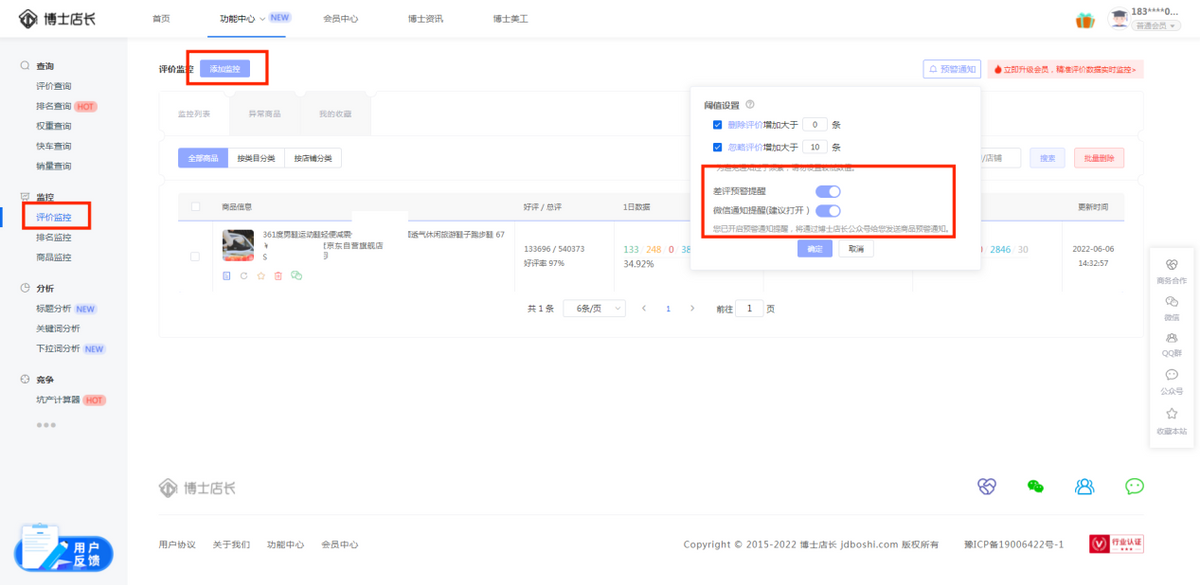This screenshot has width=1200, height=585.
Task: Toggle the 微信通知提醒 switch
Action: pos(828,211)
